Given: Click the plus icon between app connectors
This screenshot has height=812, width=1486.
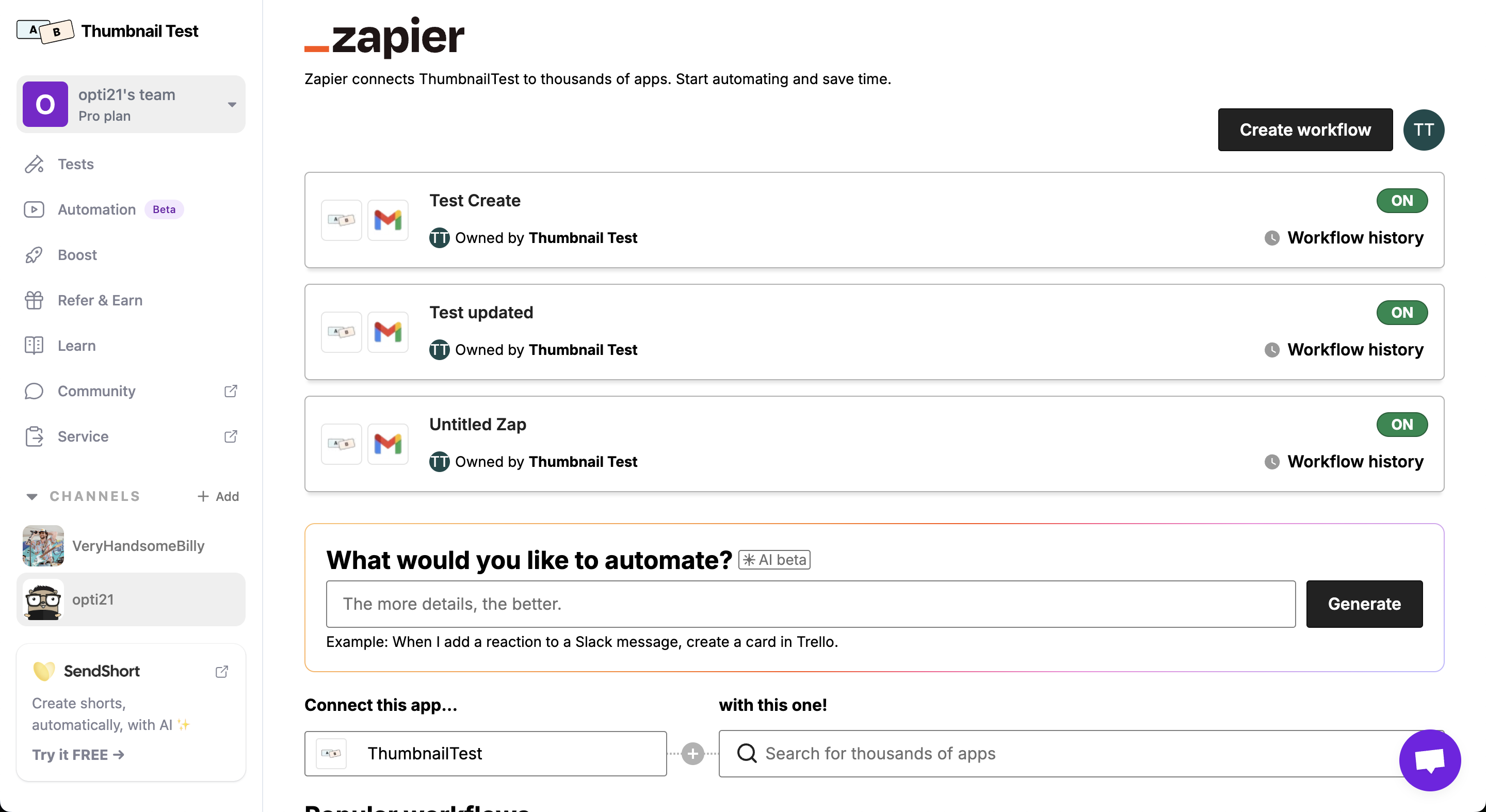Looking at the screenshot, I should click(x=692, y=753).
